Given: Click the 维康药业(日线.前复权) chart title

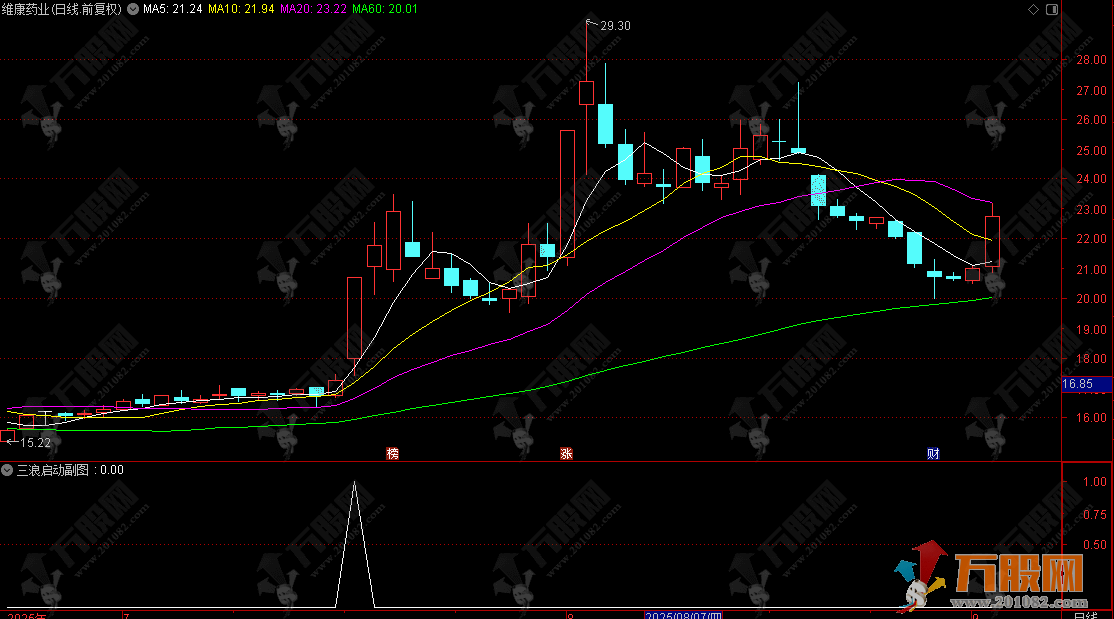Looking at the screenshot, I should pos(62,9).
